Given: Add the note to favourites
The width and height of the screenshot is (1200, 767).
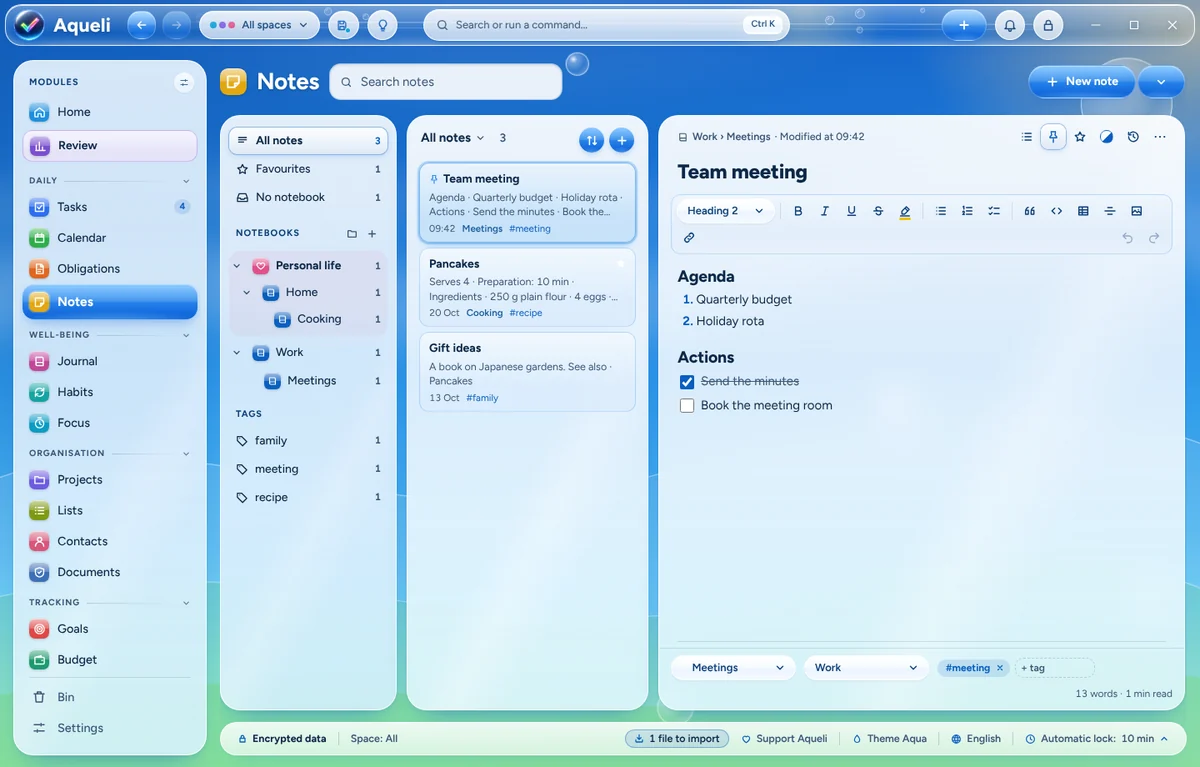Looking at the screenshot, I should pyautogui.click(x=1080, y=137).
